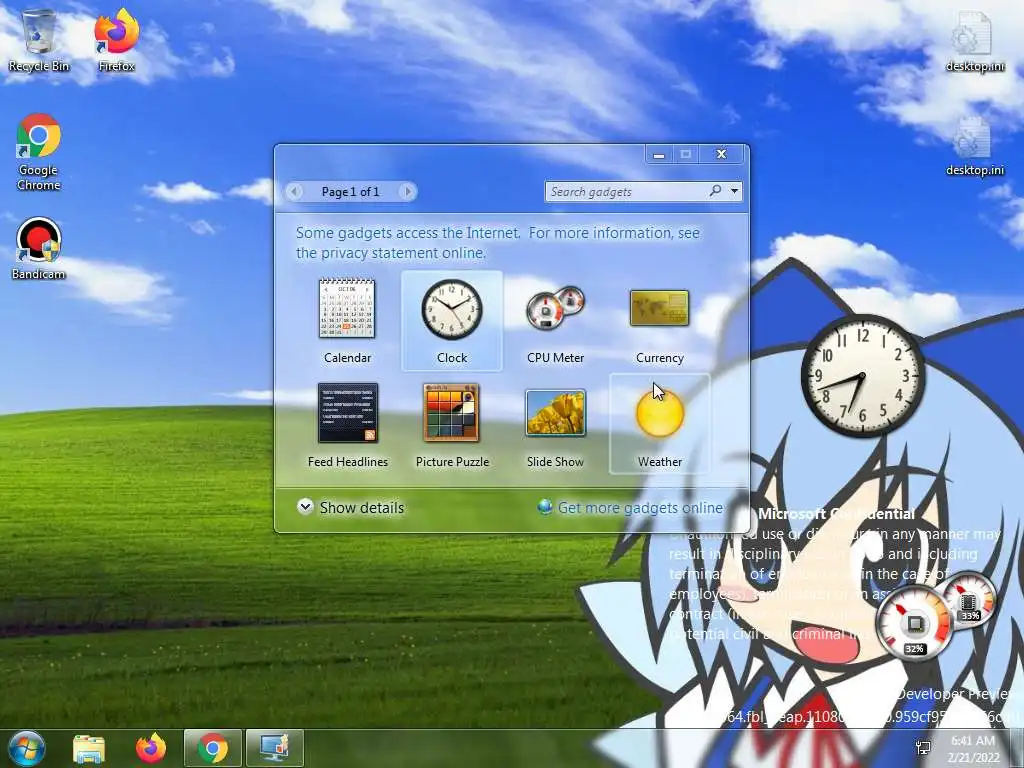Select the Calendar gadget icon
This screenshot has height=768, width=1024.
(x=347, y=308)
